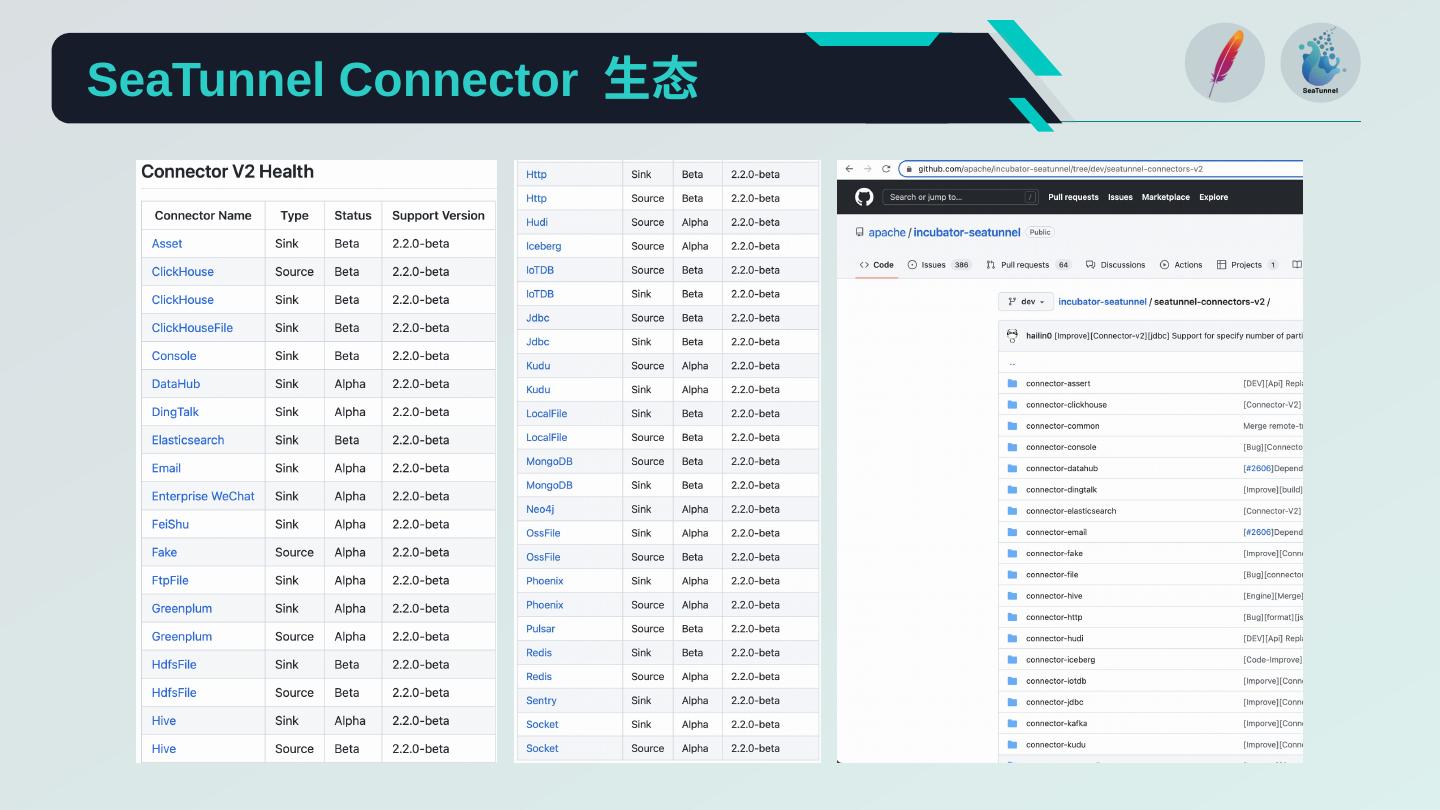This screenshot has height=810, width=1440.
Task: Click the connector-http folder icon
Action: tap(1012, 617)
